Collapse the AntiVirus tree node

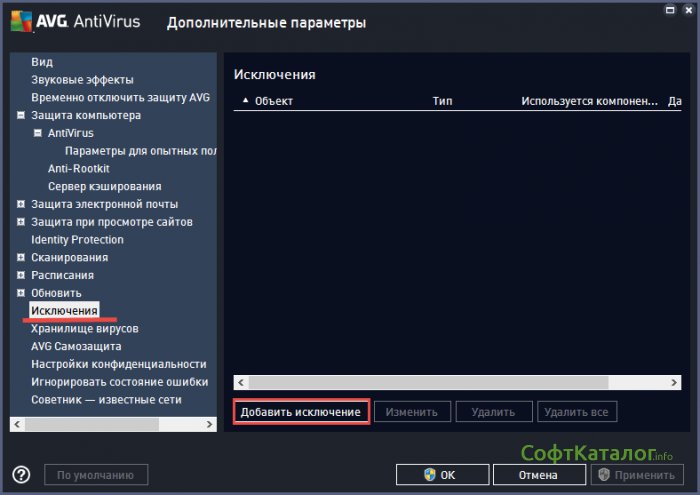[38, 133]
